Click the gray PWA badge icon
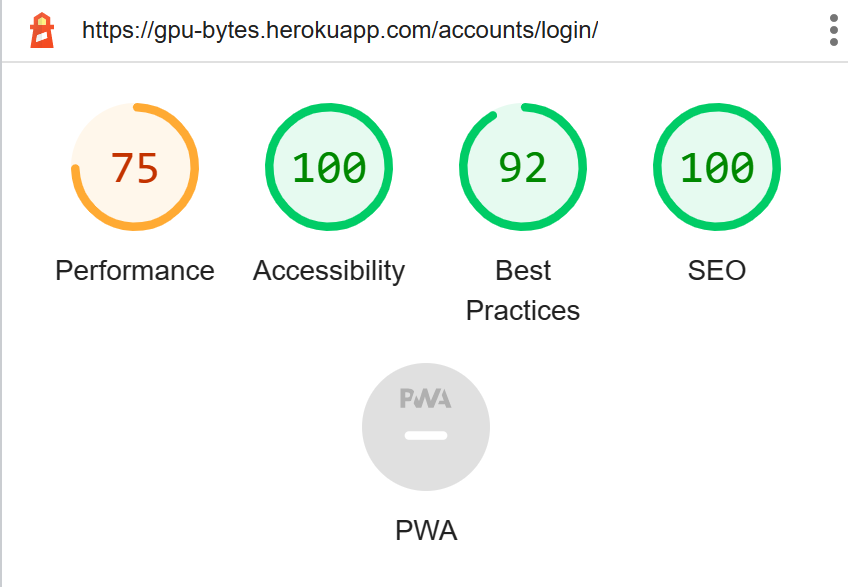The height and width of the screenshot is (587, 848). (x=426, y=427)
